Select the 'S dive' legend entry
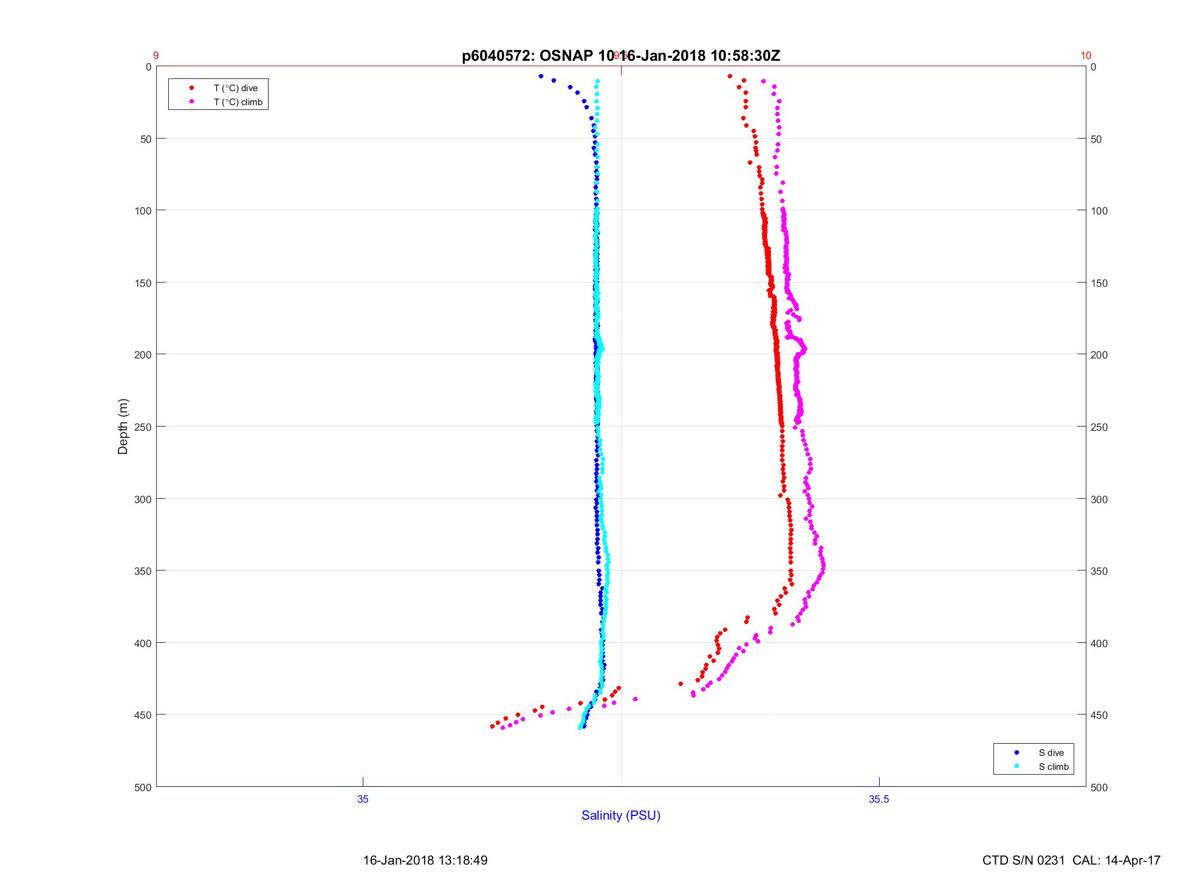This screenshot has width=1200, height=885. (1051, 752)
